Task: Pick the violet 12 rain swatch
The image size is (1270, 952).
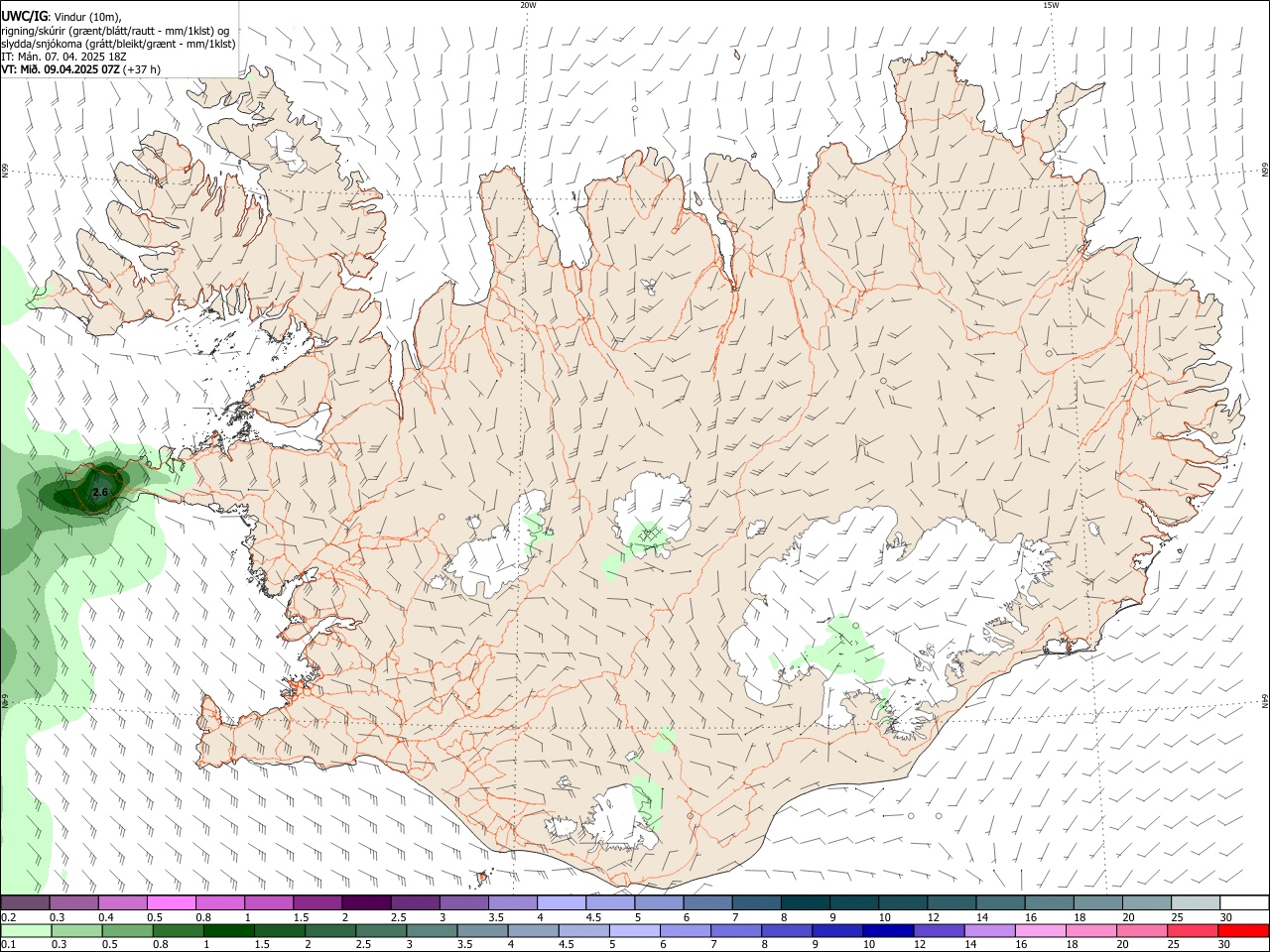Action: [x=938, y=930]
